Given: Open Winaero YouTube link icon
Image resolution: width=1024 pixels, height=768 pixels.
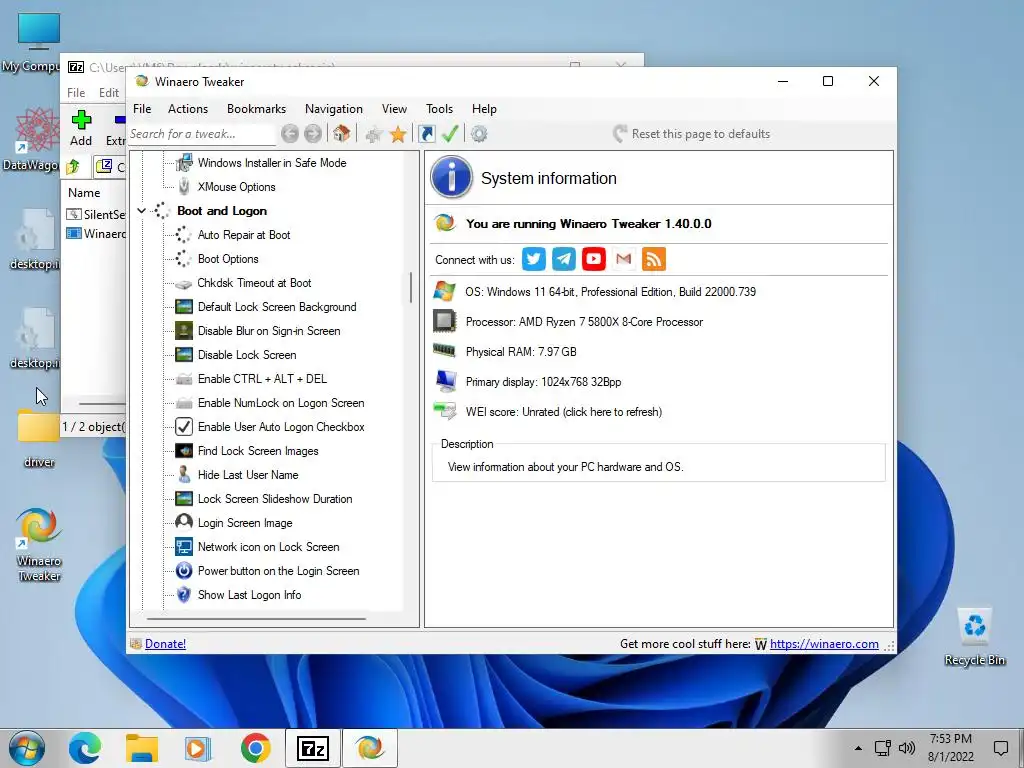Looking at the screenshot, I should [594, 259].
